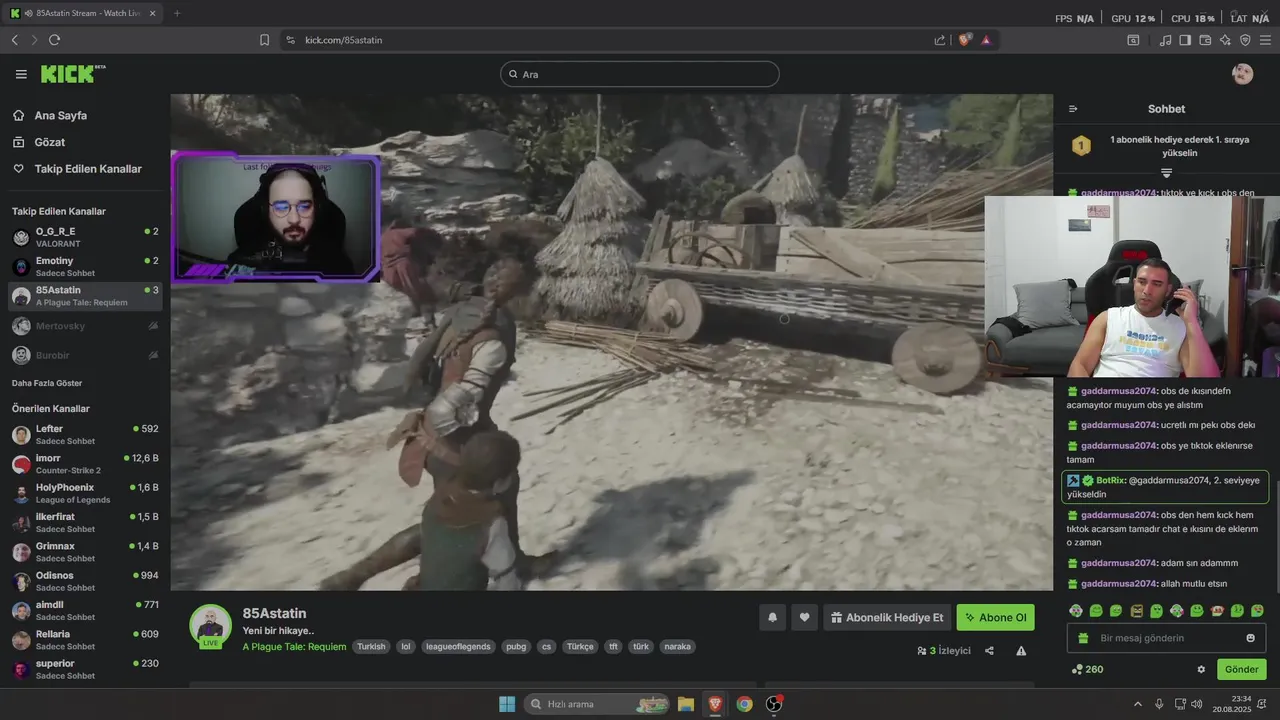1280x720 pixels.
Task: Click the Ara search field
Action: [x=640, y=74]
